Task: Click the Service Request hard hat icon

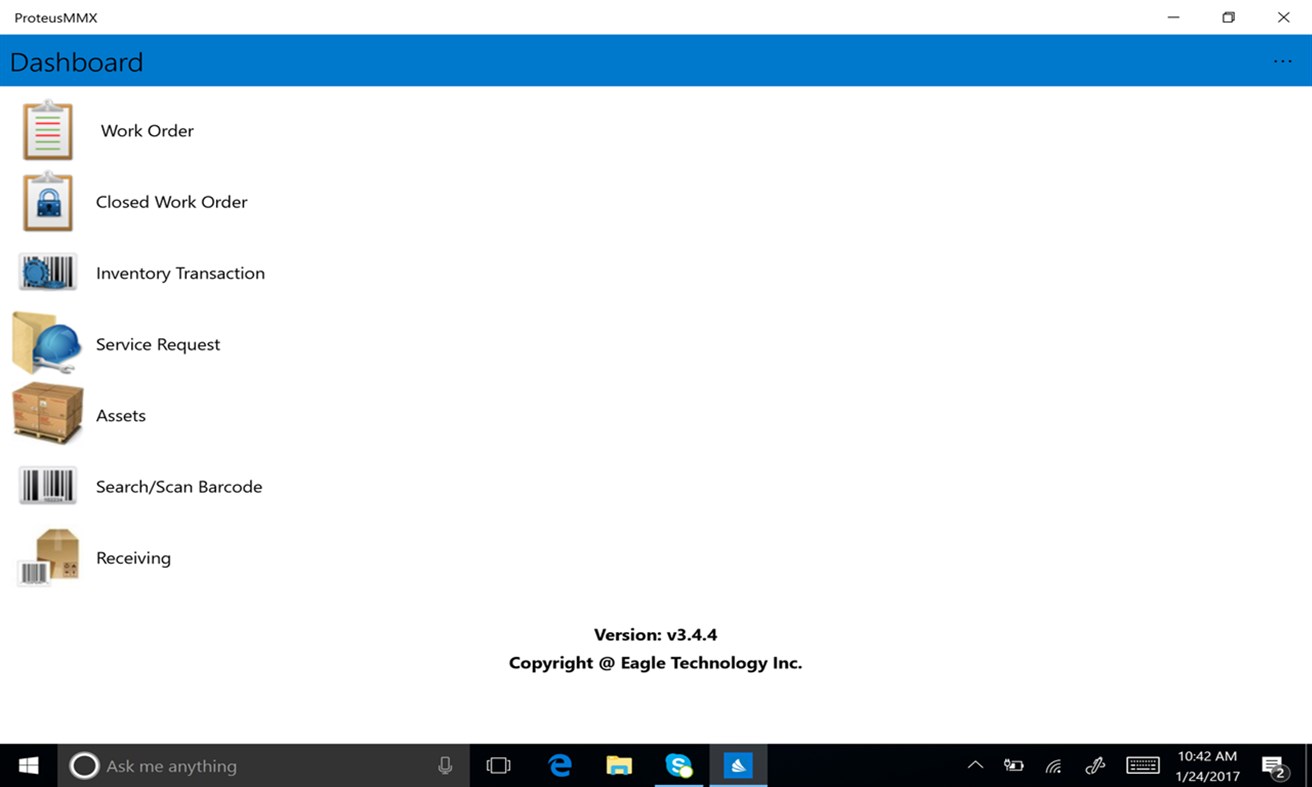Action: coord(45,343)
